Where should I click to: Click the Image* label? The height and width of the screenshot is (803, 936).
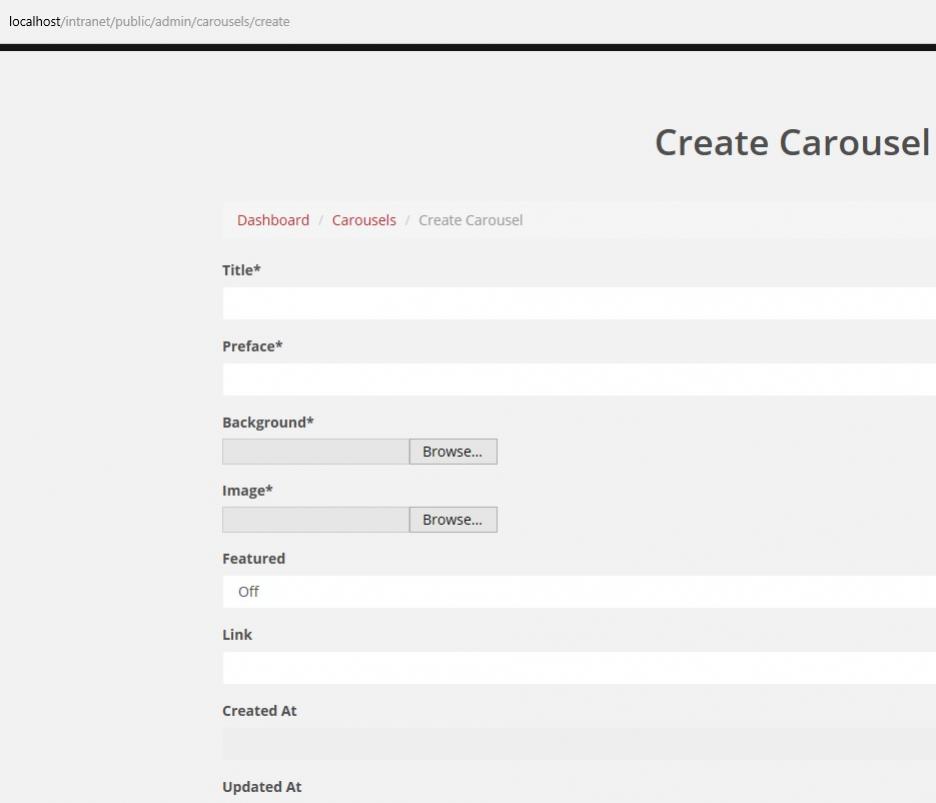click(247, 490)
